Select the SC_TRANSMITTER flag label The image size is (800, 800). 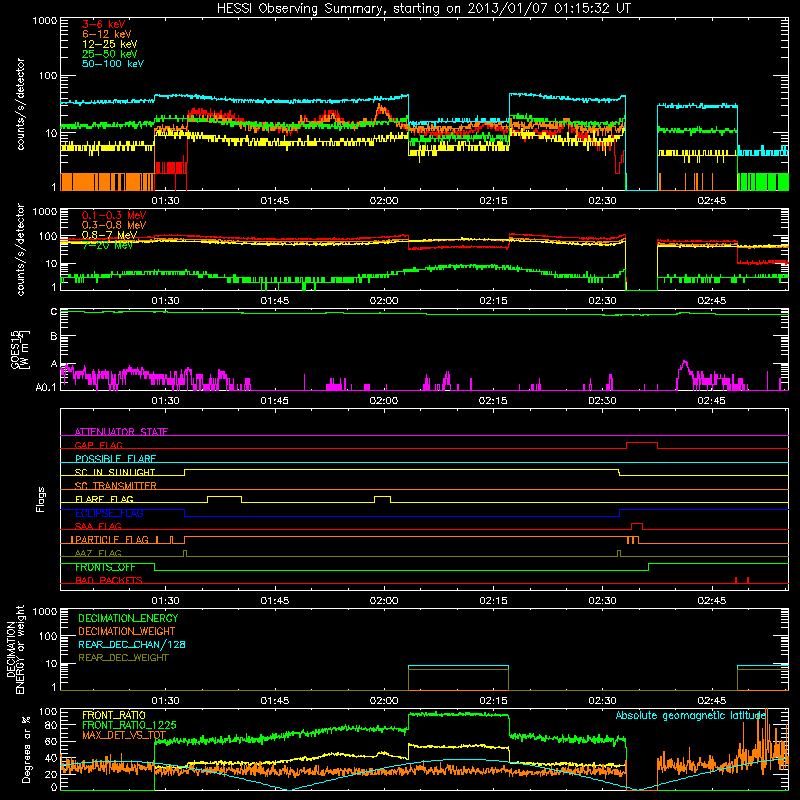coord(115,486)
